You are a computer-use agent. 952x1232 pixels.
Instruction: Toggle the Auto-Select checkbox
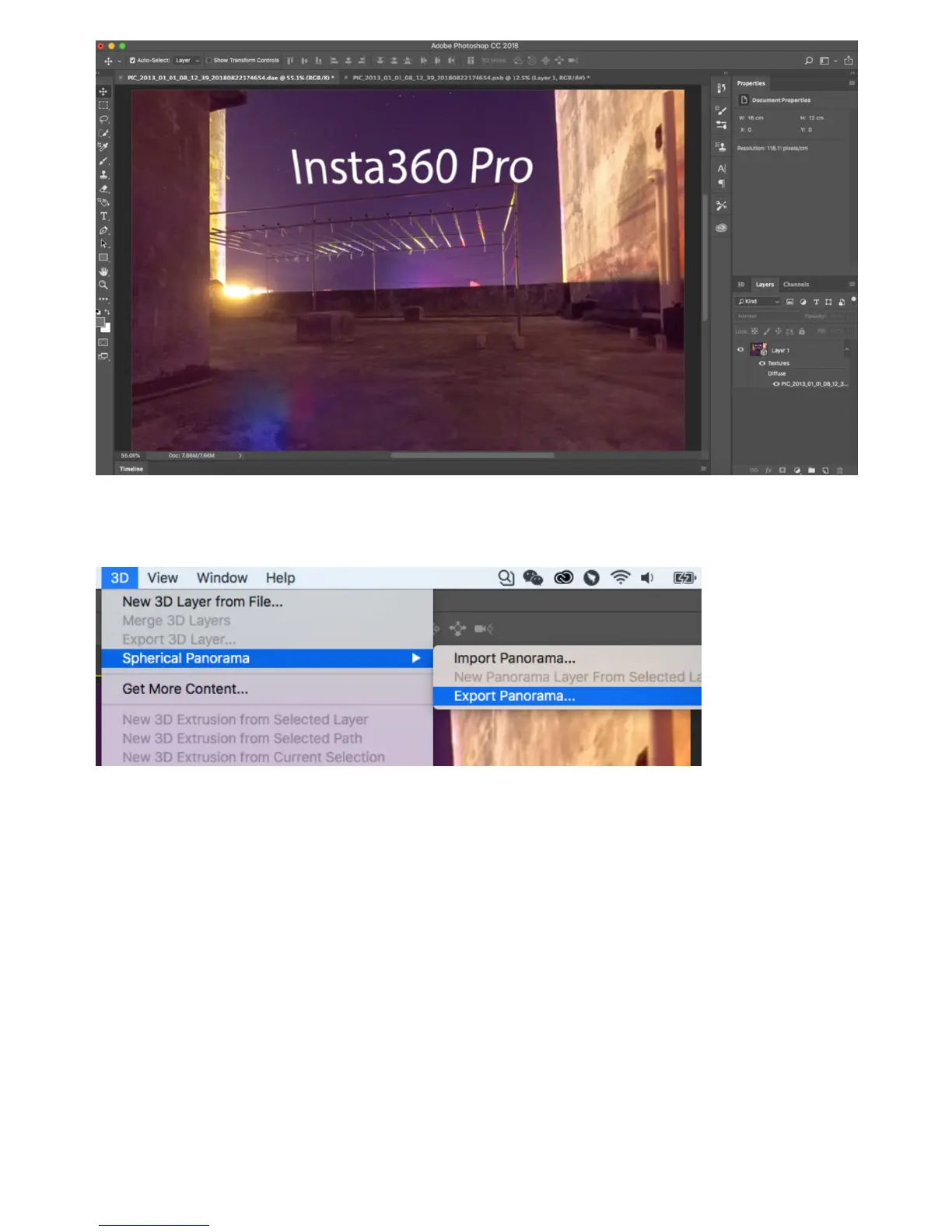tap(132, 60)
